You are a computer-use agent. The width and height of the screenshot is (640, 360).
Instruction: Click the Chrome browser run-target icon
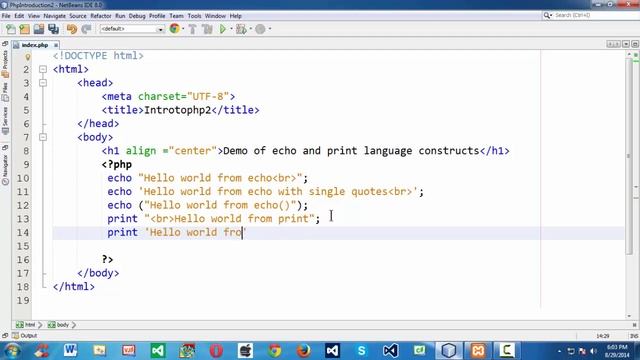(x=174, y=29)
